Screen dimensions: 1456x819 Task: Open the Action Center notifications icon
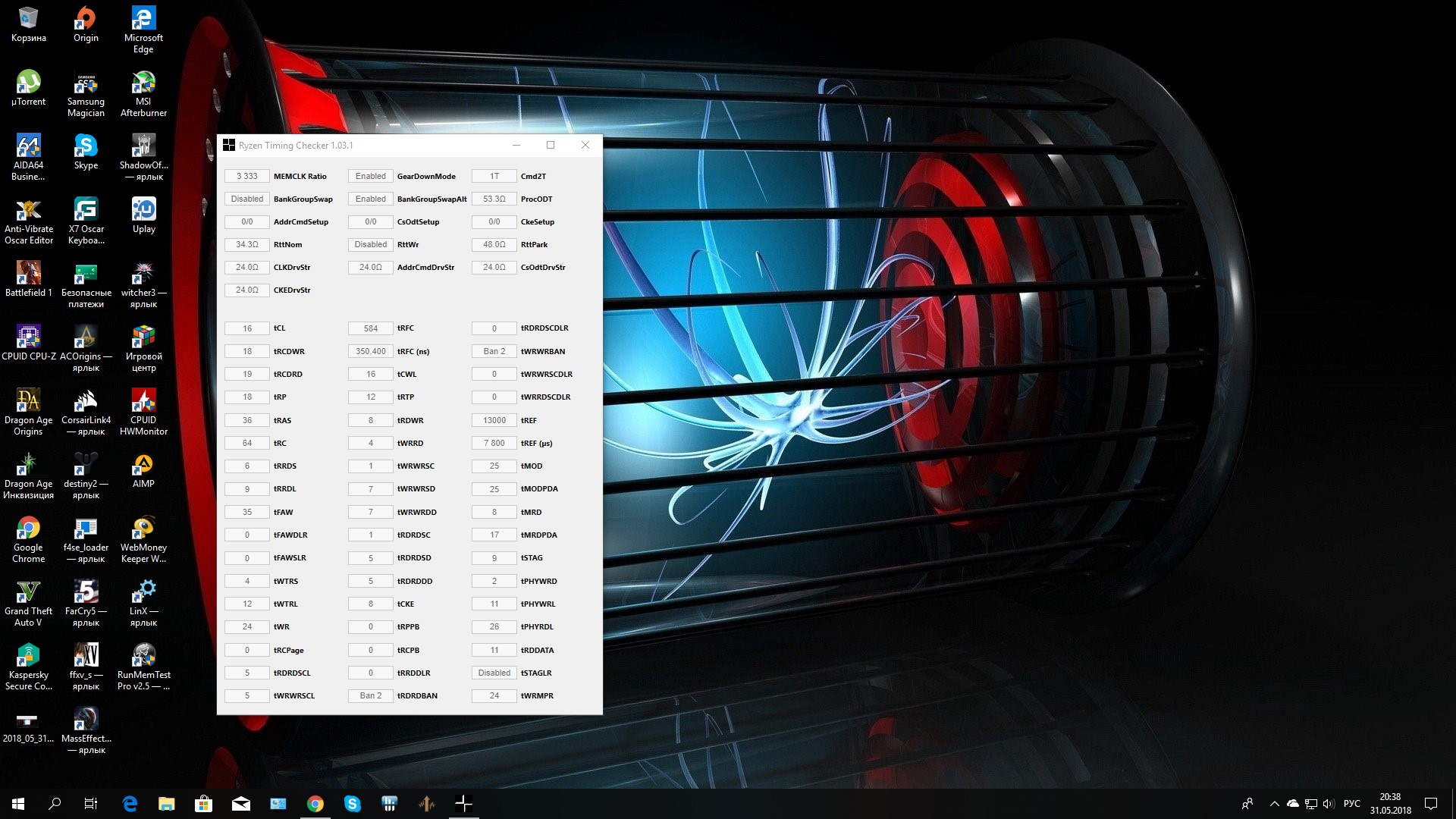1431,804
